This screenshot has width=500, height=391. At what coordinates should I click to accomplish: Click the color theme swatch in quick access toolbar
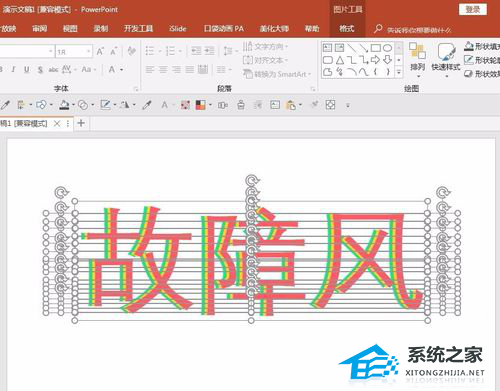201,105
